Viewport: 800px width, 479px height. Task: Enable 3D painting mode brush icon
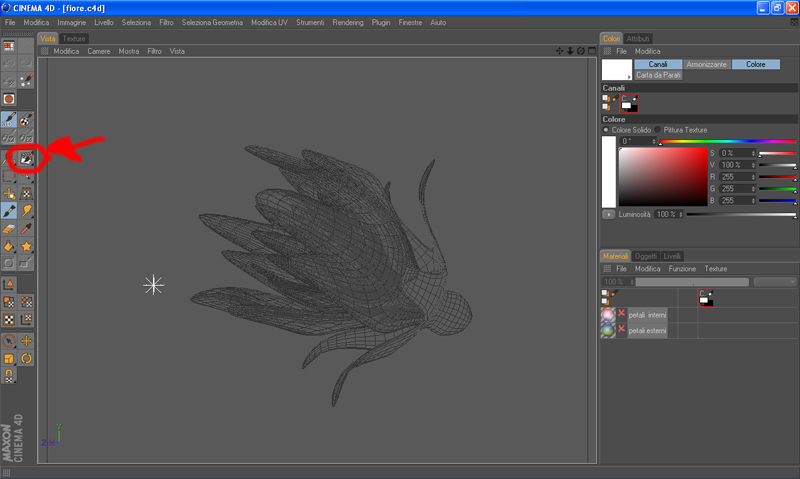click(x=9, y=119)
